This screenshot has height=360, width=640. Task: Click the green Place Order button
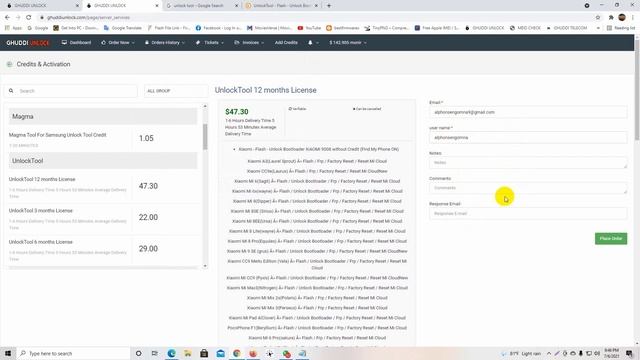pyautogui.click(x=611, y=239)
